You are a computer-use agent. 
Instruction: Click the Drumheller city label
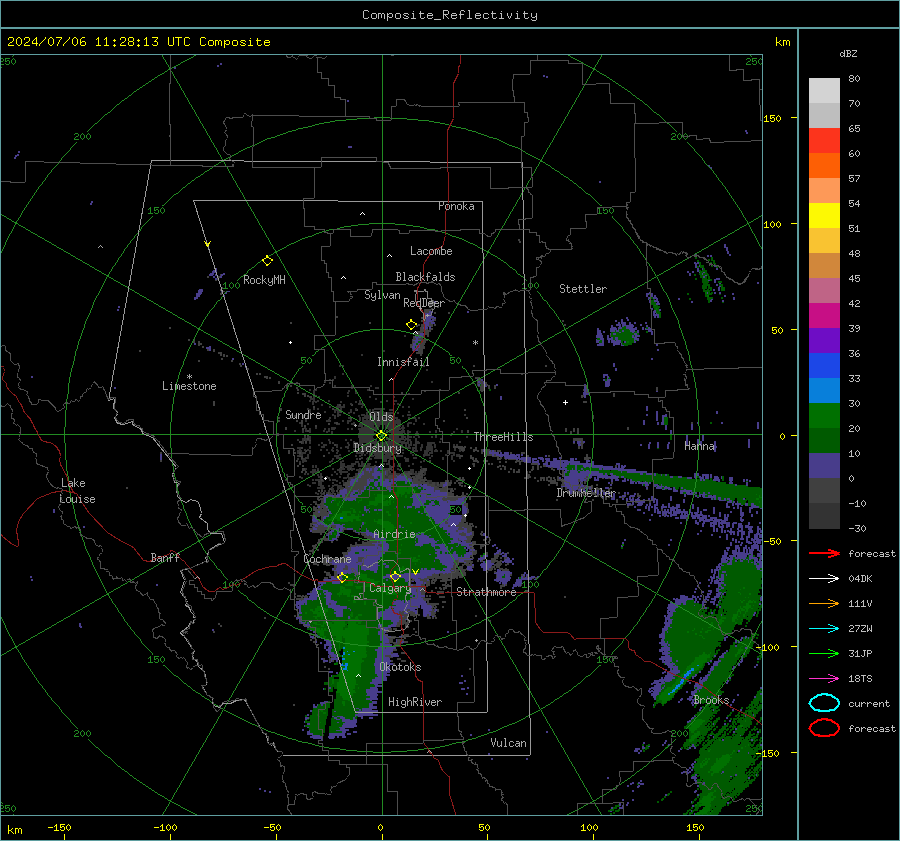pos(586,493)
